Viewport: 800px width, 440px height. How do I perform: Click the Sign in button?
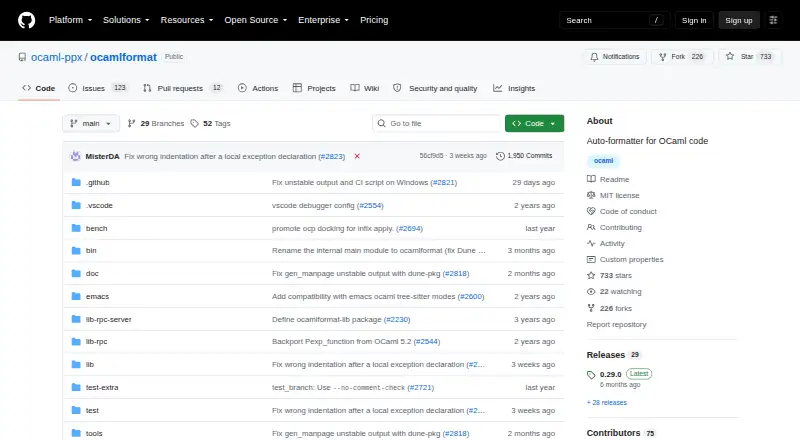(x=694, y=20)
